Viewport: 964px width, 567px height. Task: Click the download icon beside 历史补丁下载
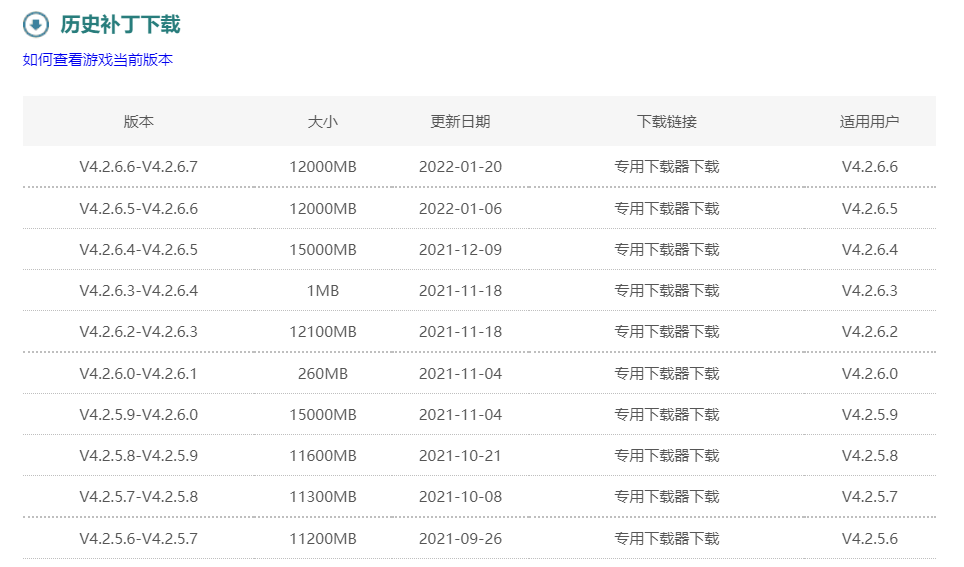click(x=36, y=25)
